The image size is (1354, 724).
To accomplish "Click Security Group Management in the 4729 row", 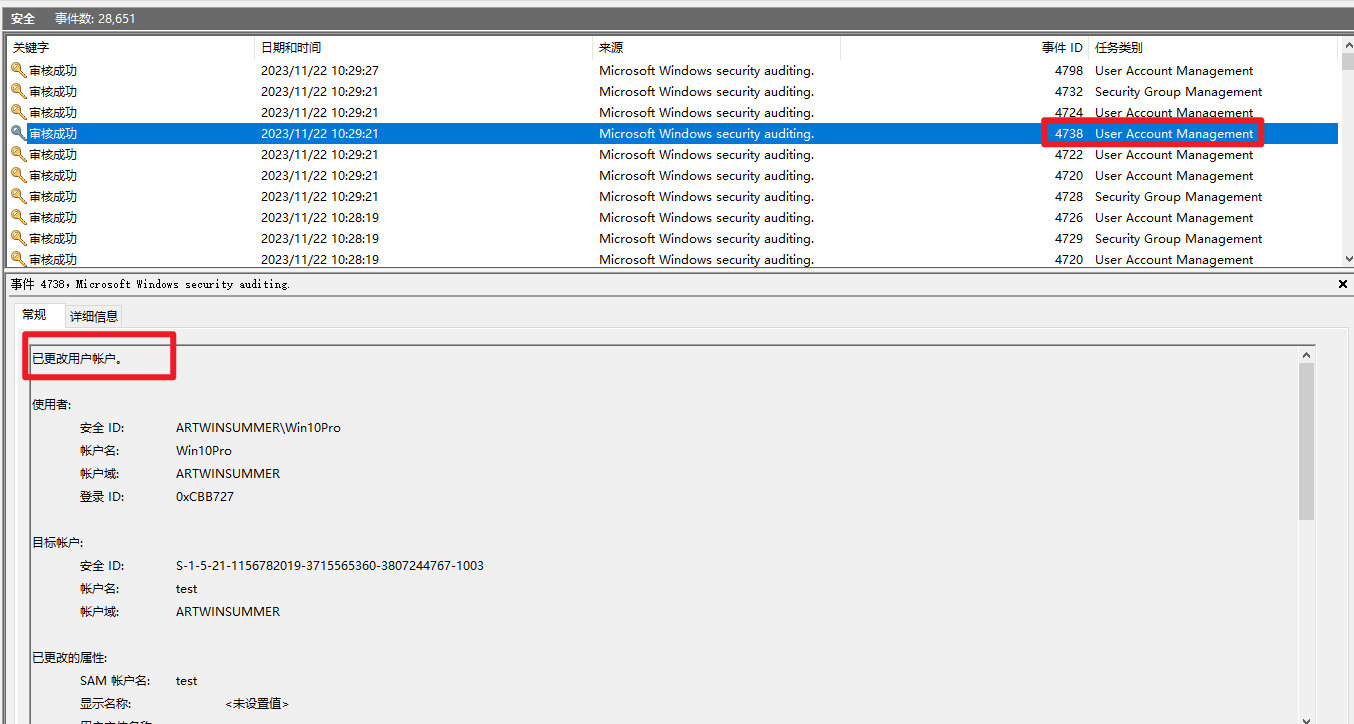I will [1178, 239].
